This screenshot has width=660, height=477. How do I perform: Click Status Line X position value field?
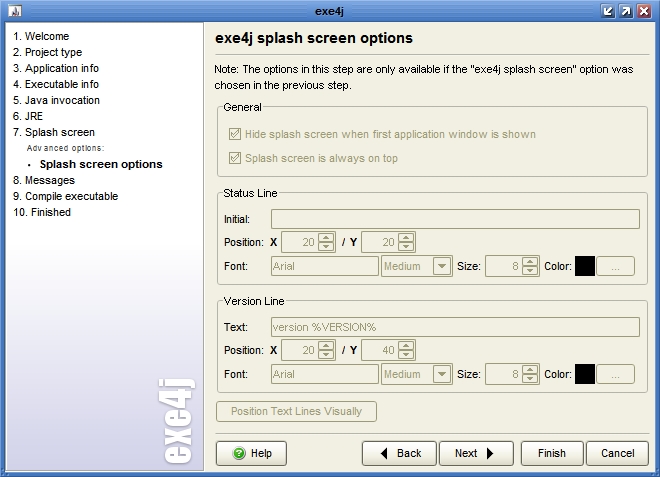coord(300,242)
